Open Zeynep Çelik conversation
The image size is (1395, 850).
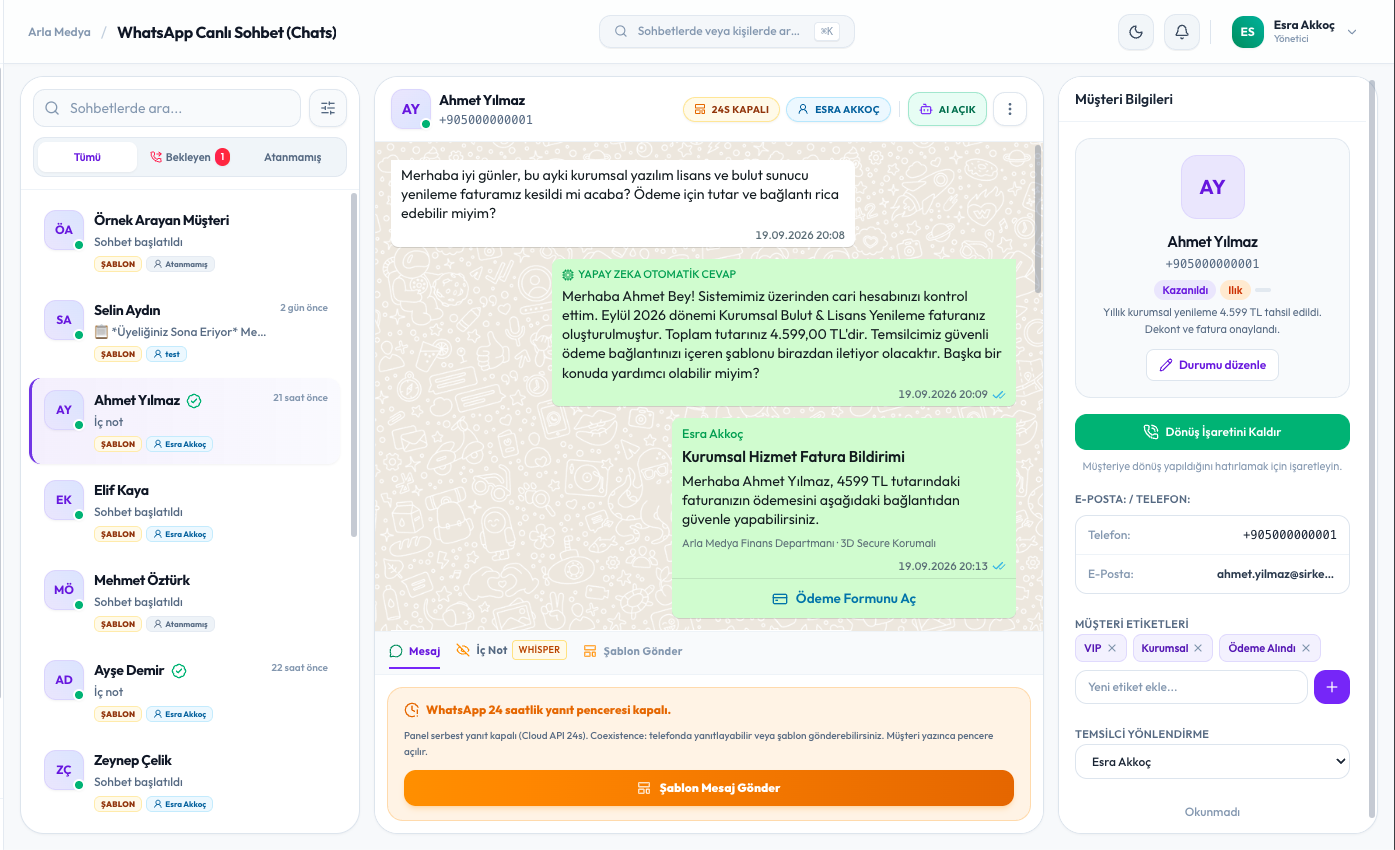point(186,781)
